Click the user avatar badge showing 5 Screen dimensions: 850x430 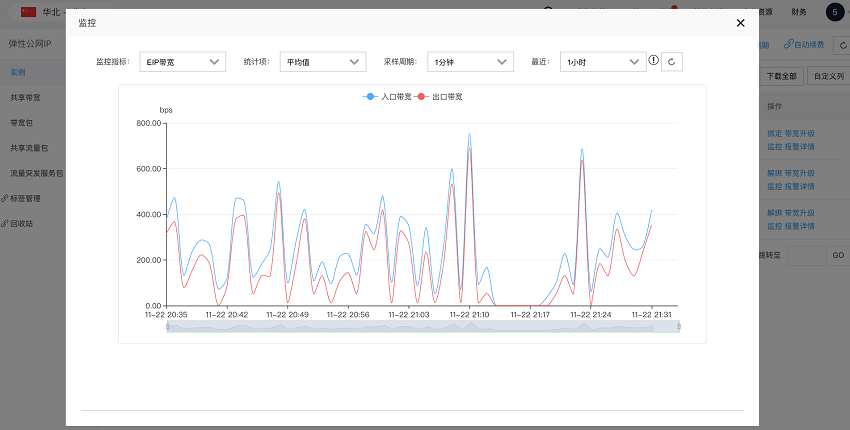pos(835,12)
